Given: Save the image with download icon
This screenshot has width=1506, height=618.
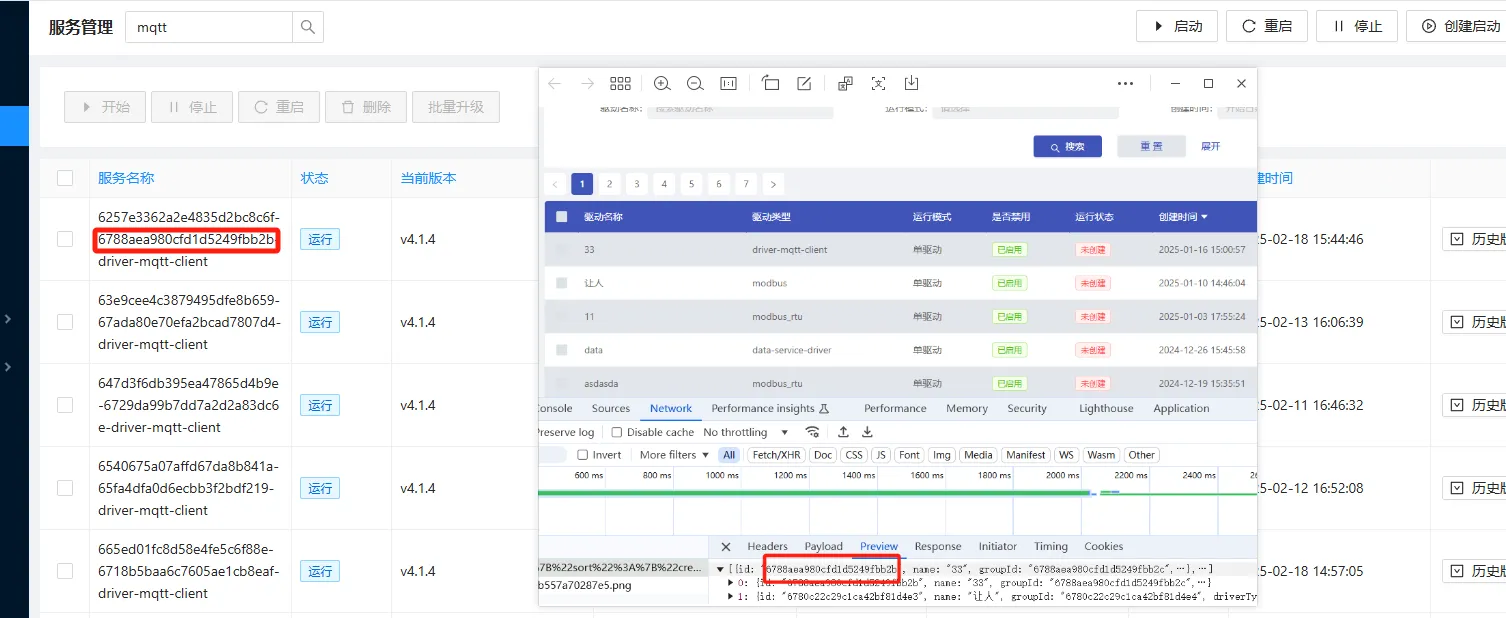Looking at the screenshot, I should coord(911,84).
